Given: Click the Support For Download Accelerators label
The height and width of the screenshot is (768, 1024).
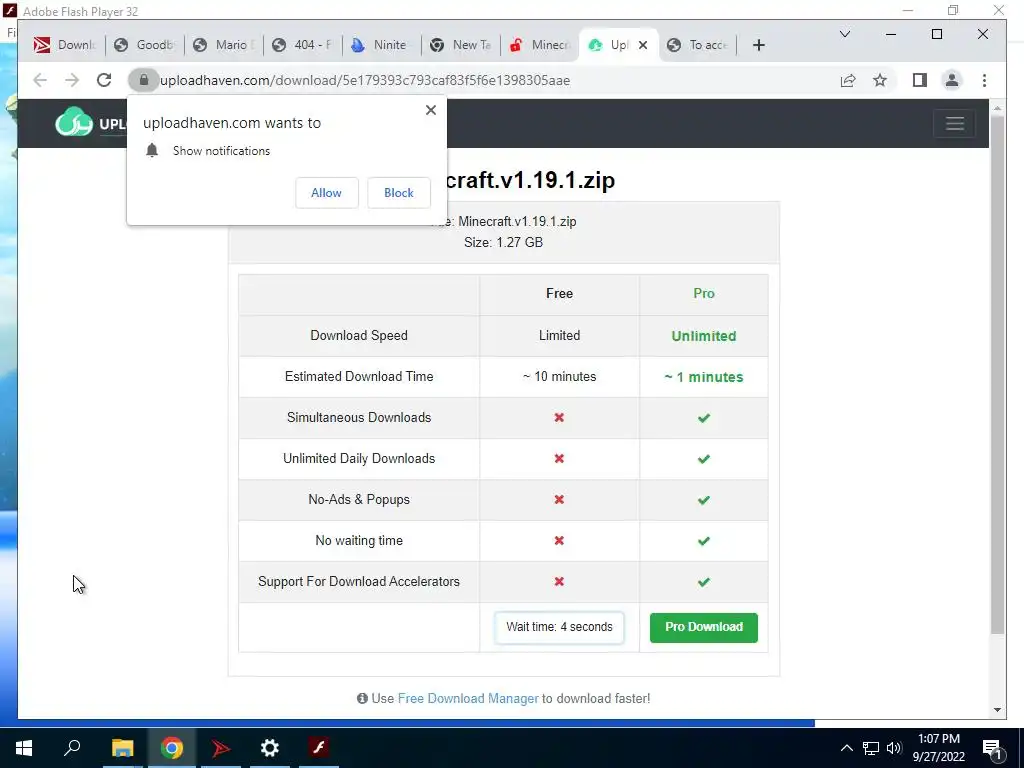Looking at the screenshot, I should point(359,581).
